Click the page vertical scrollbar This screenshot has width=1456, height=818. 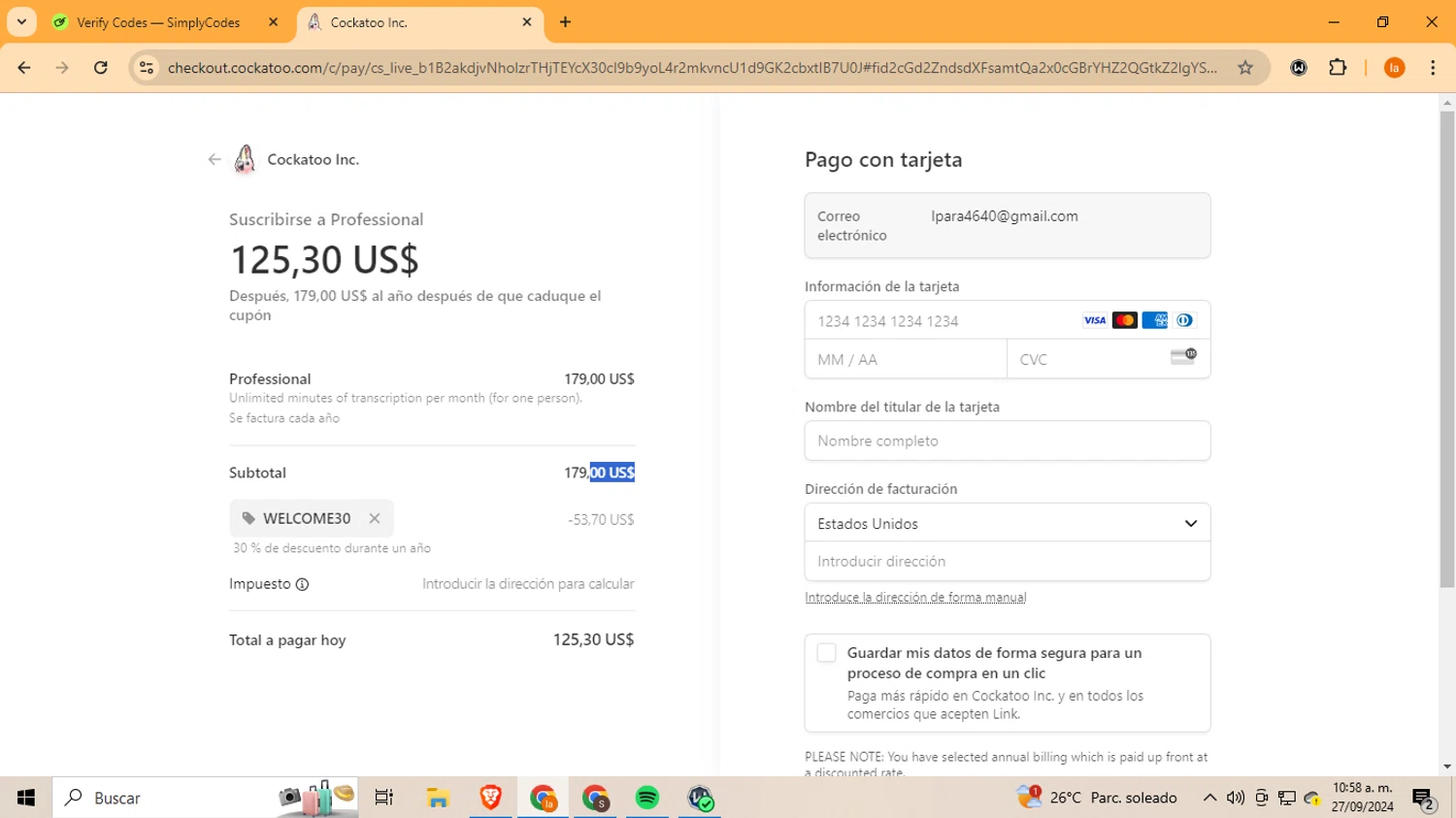click(1447, 349)
